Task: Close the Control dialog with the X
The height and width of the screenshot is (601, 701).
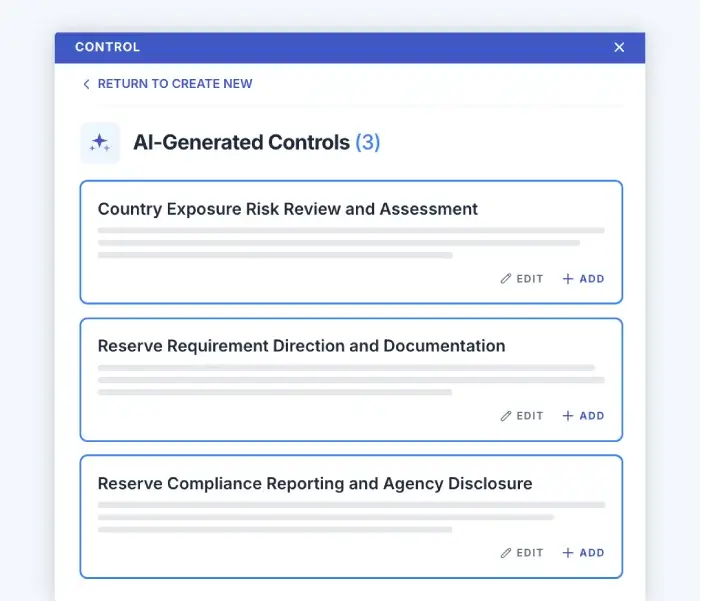Action: click(x=619, y=47)
